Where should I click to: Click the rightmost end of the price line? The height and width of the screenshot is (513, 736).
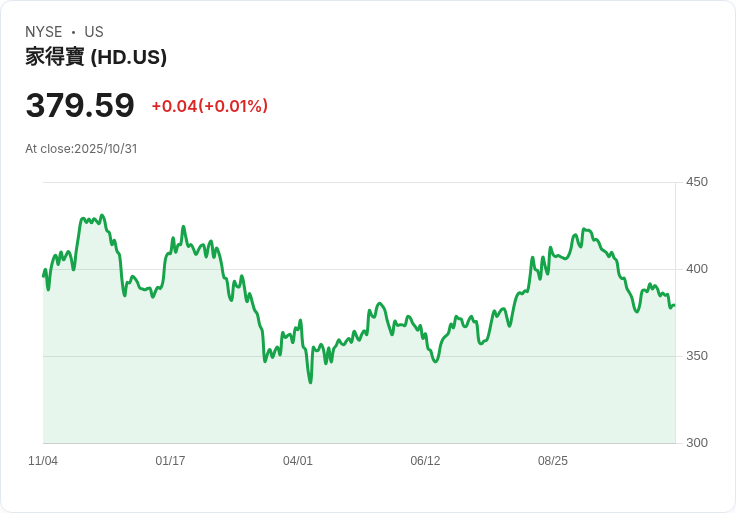[674, 306]
